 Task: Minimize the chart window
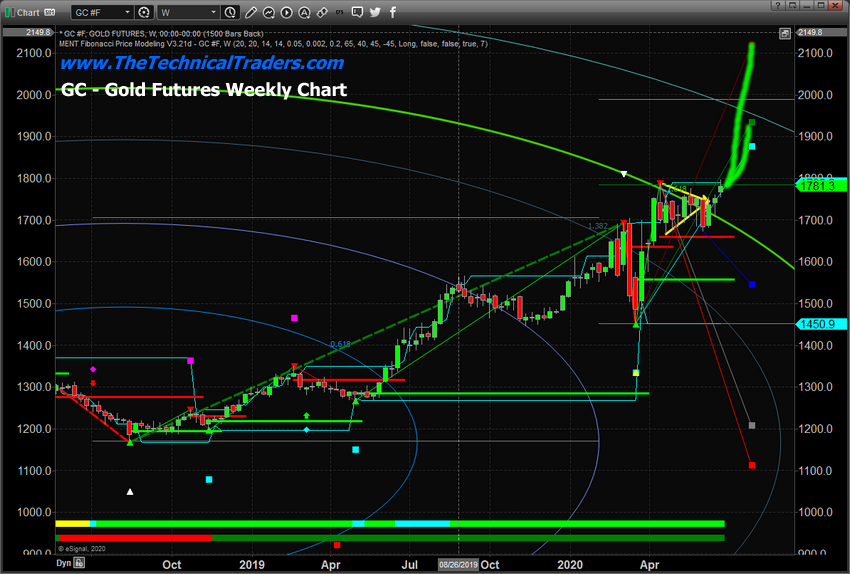pos(809,5)
